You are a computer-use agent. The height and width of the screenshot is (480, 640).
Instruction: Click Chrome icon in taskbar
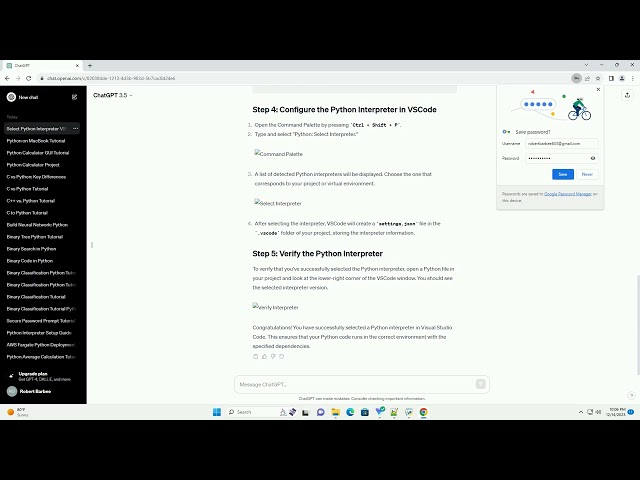(x=424, y=412)
